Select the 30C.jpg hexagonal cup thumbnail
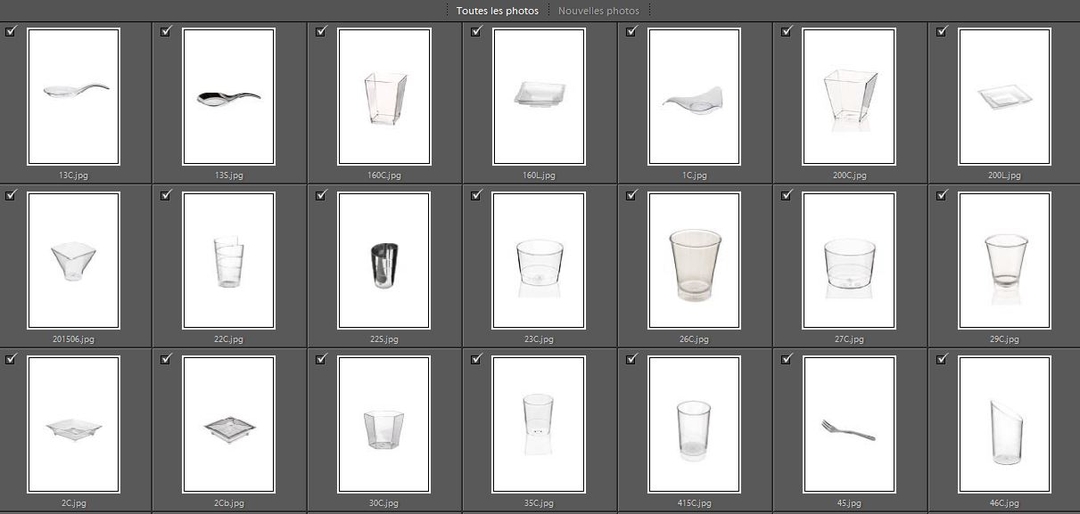The height and width of the screenshot is (514, 1080). pos(384,424)
